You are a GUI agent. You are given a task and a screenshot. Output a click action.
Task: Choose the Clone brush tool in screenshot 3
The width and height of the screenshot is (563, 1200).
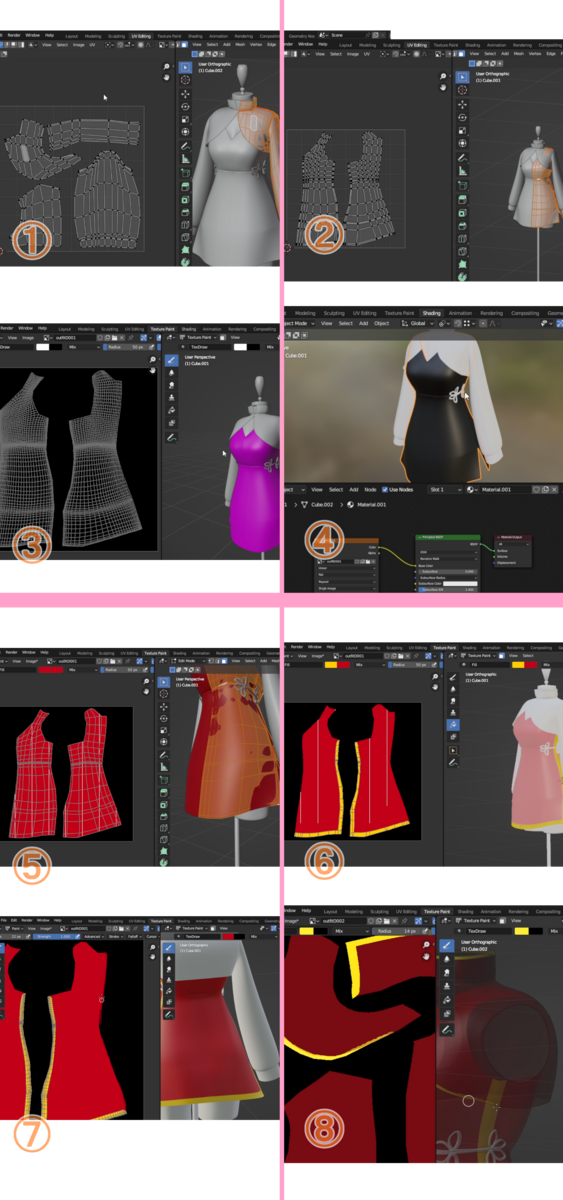pyautogui.click(x=171, y=398)
